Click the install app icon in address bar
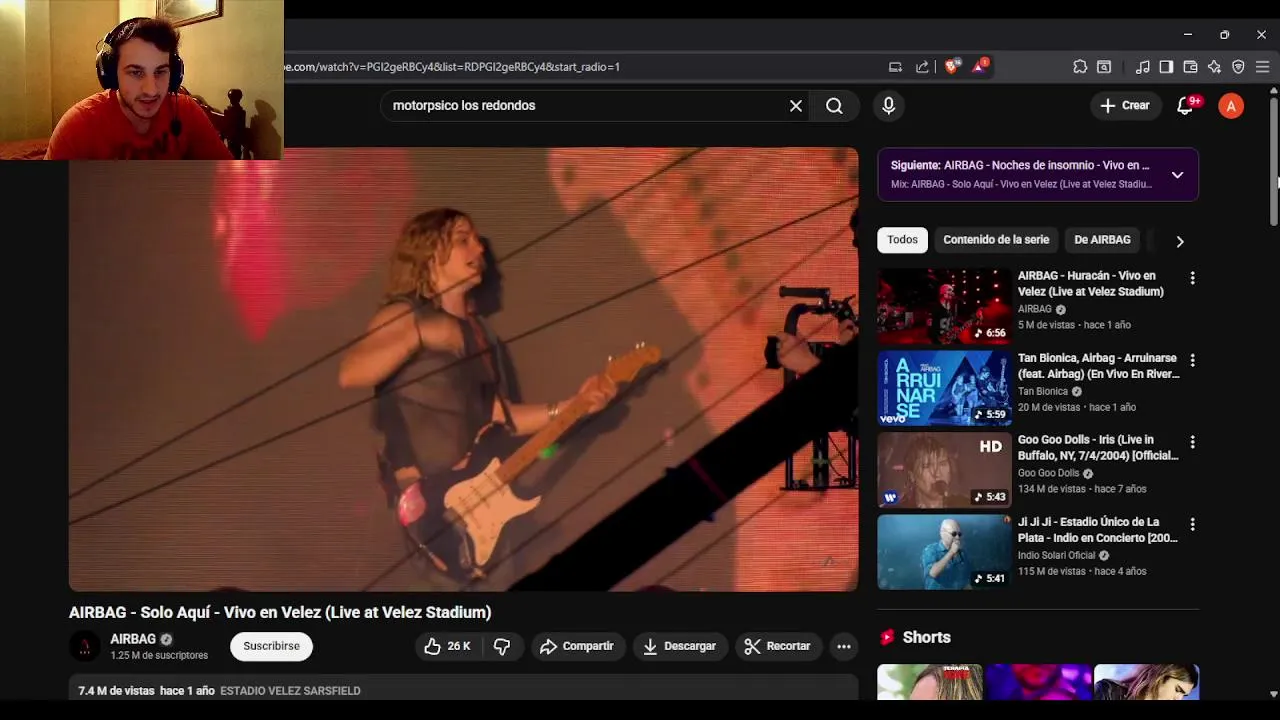The image size is (1280, 720). click(x=895, y=67)
